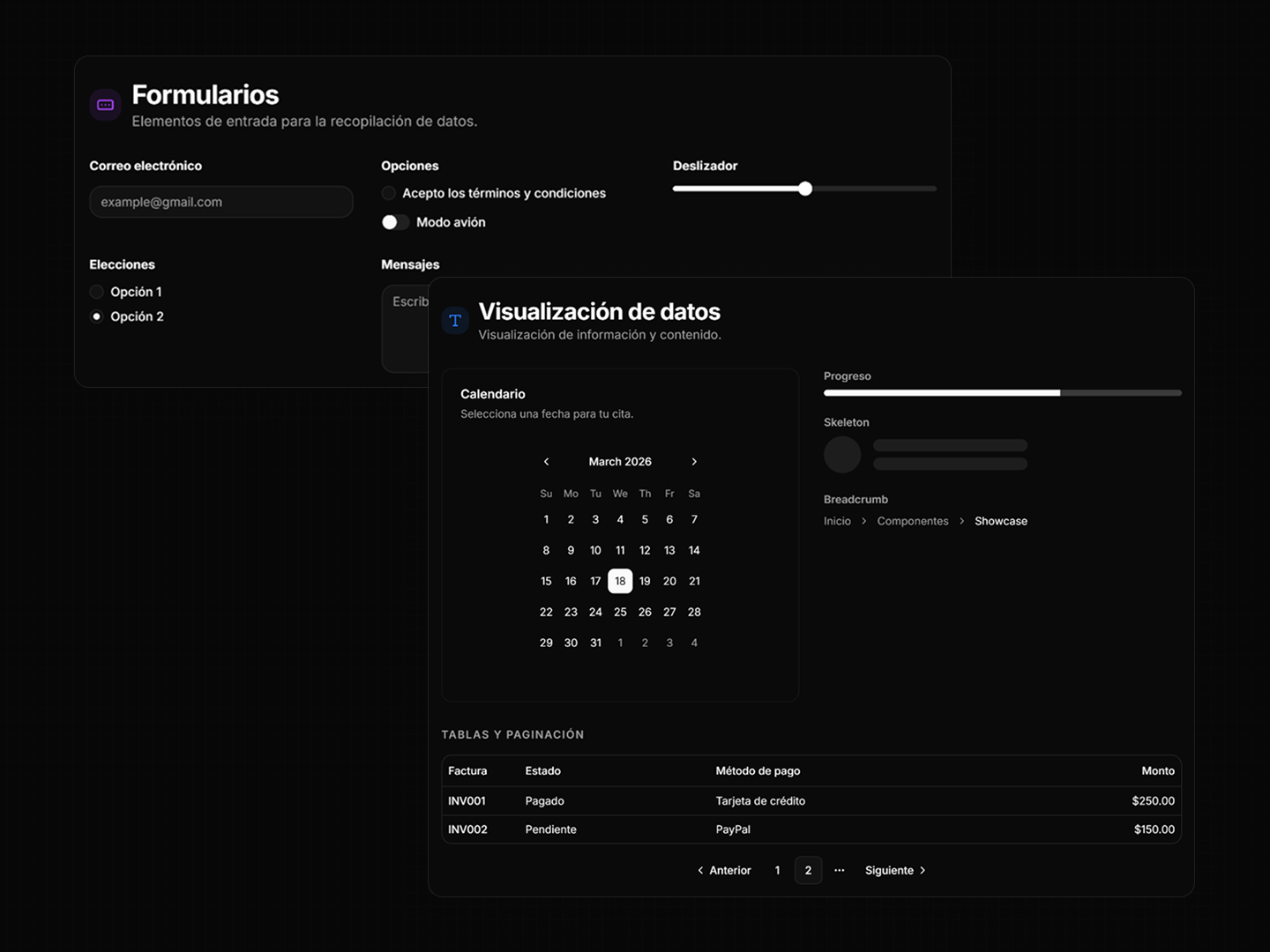Screen dimensions: 1270x952
Task: Select March 31 in the calendar
Action: click(595, 643)
